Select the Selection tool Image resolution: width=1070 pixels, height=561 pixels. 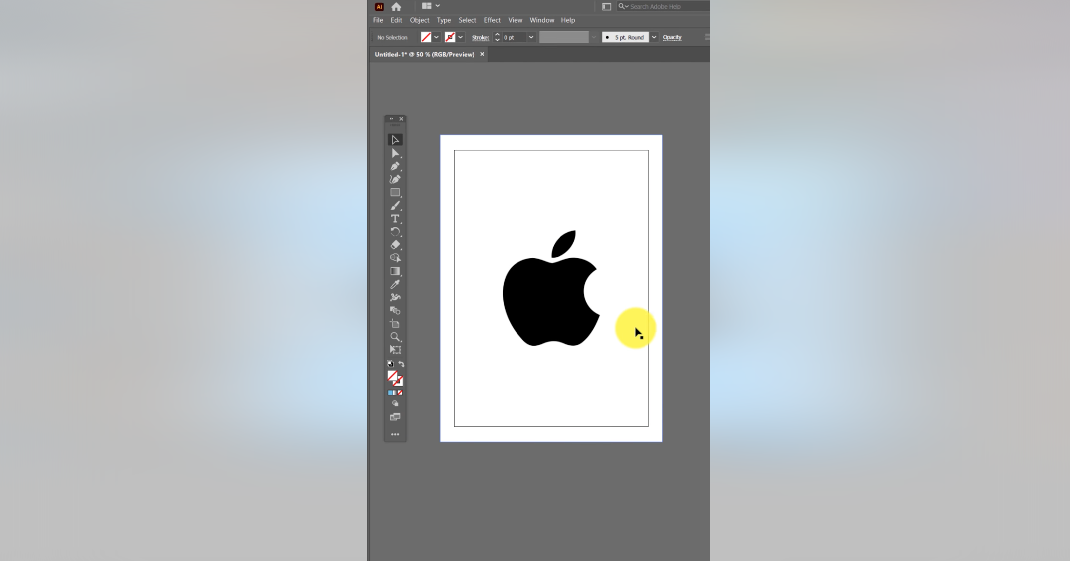[395, 140]
